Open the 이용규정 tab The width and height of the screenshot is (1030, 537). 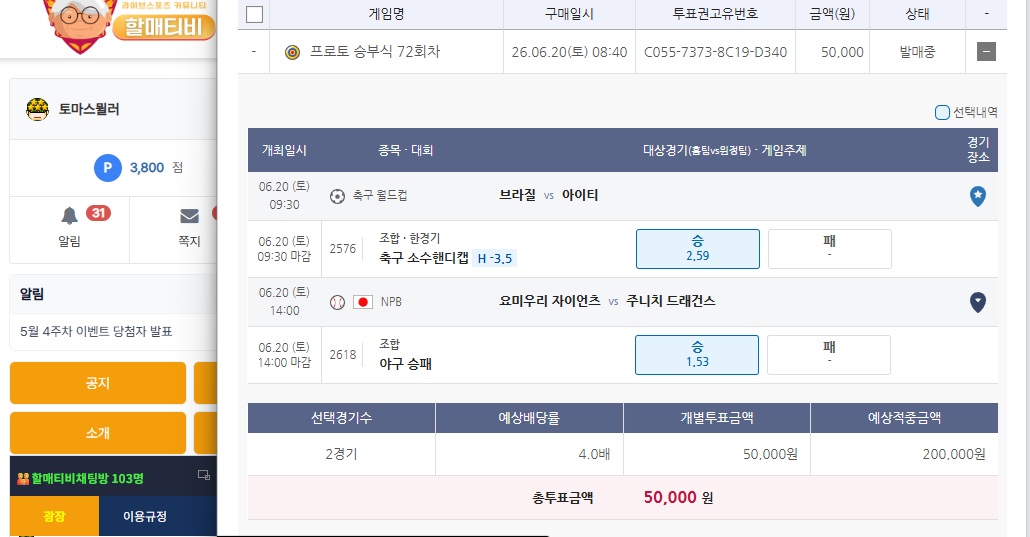point(145,516)
